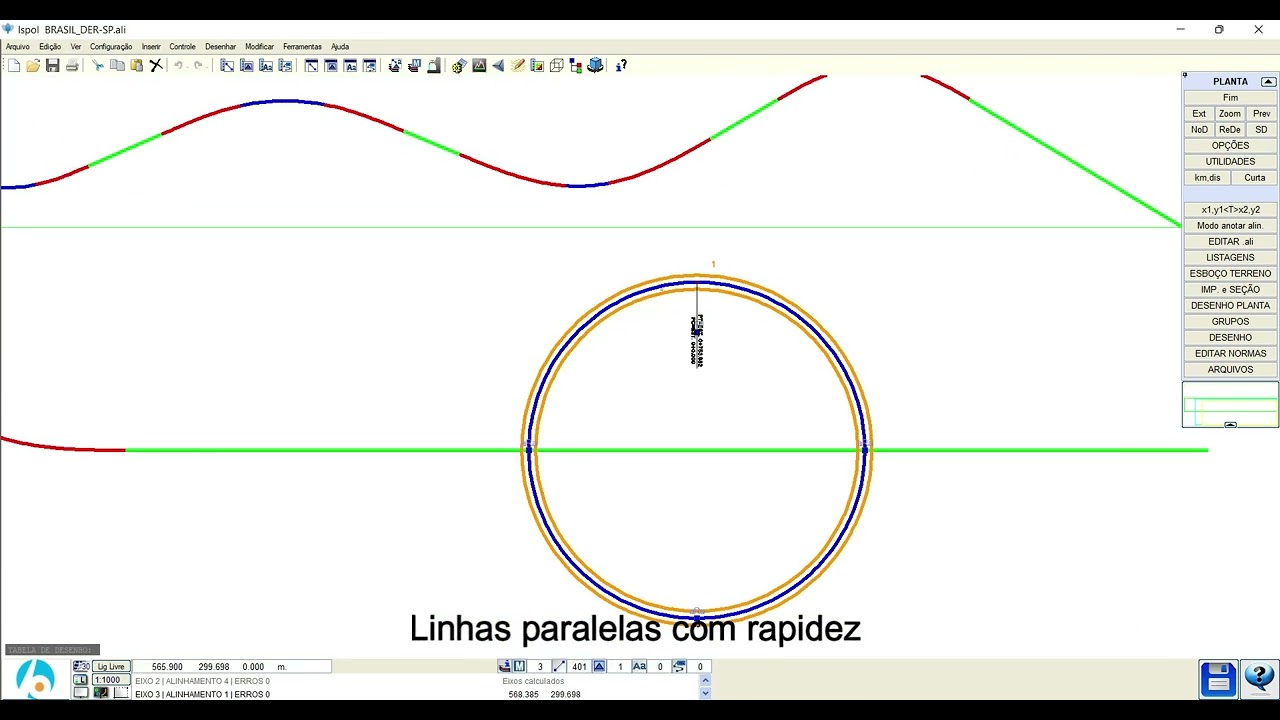Open the Configuração menu
Image resolution: width=1280 pixels, height=720 pixels.
[111, 46]
